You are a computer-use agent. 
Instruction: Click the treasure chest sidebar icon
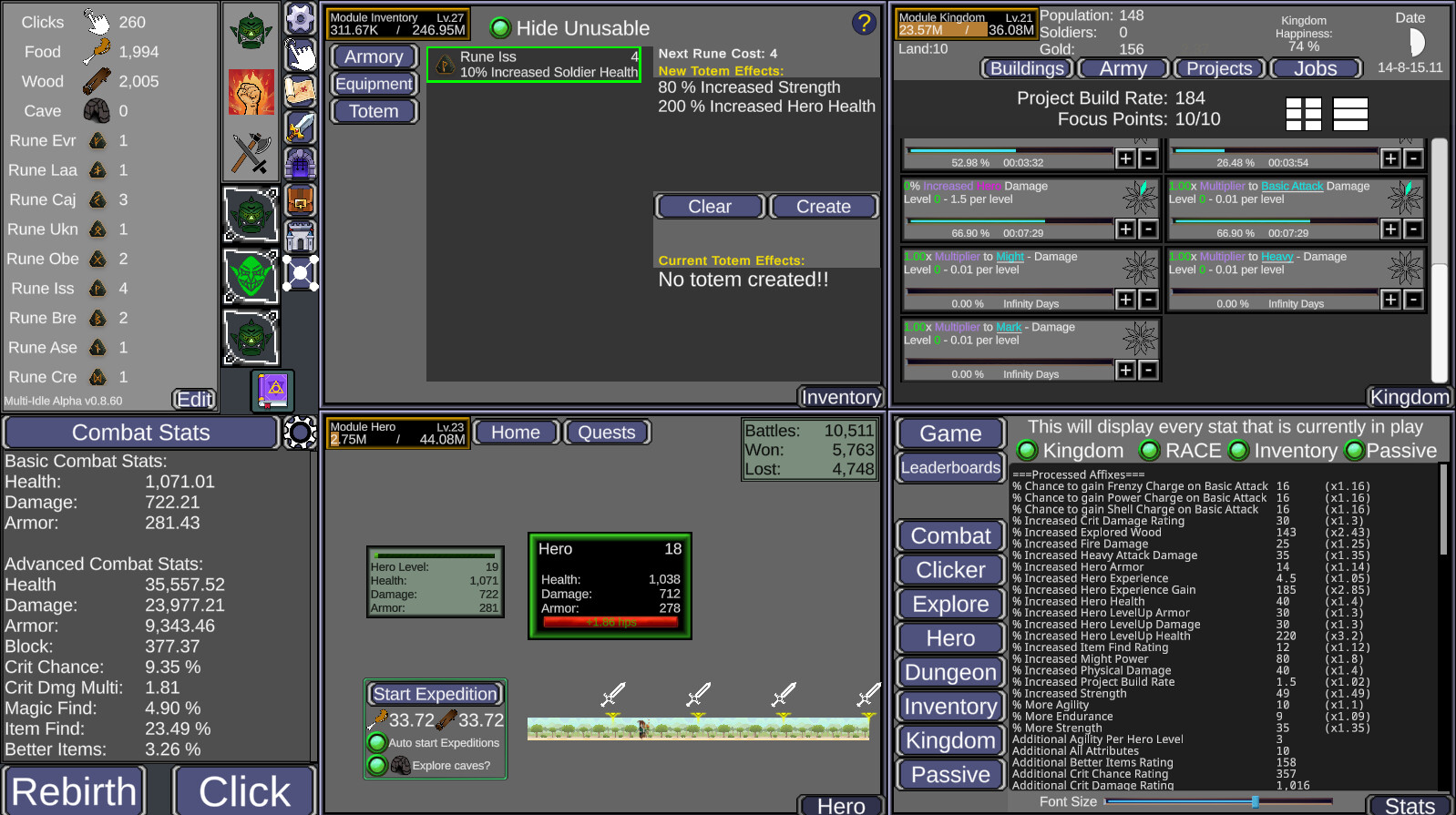coord(301,199)
